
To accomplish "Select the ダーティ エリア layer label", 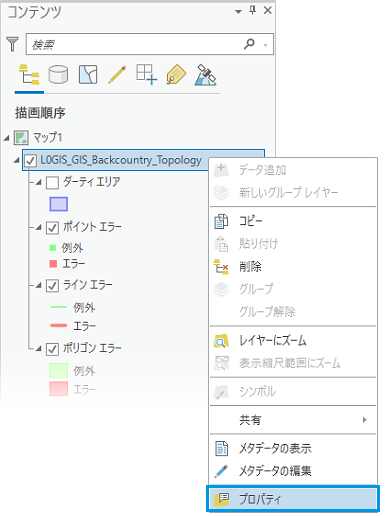I will 92,182.
